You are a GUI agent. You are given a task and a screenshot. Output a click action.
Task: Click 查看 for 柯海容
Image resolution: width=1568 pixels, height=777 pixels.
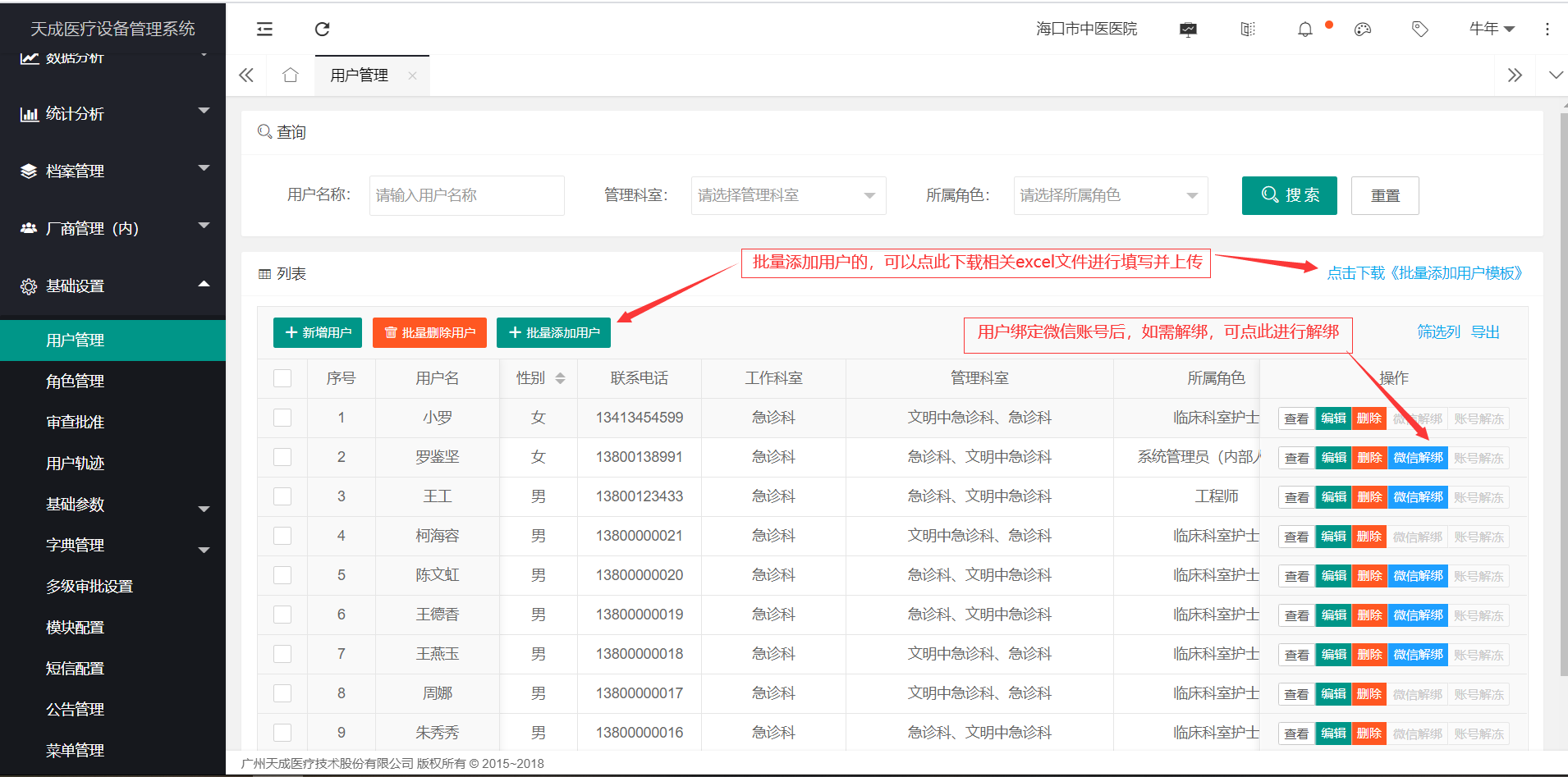pos(1296,537)
